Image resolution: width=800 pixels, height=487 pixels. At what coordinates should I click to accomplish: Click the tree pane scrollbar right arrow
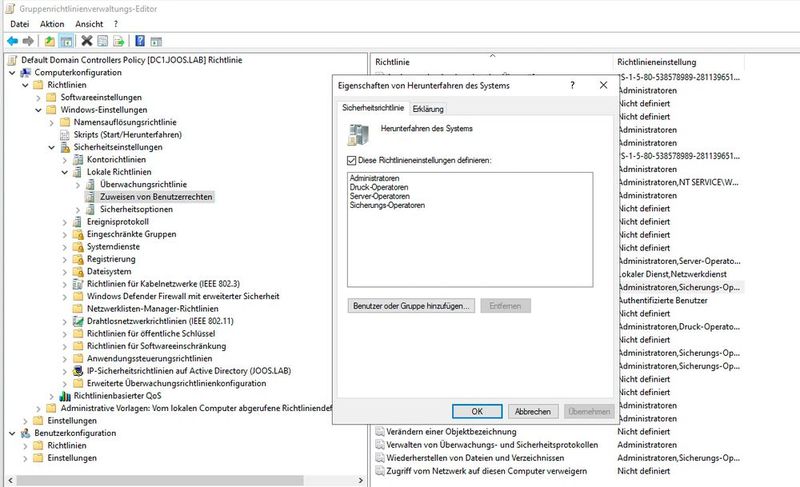click(x=361, y=480)
